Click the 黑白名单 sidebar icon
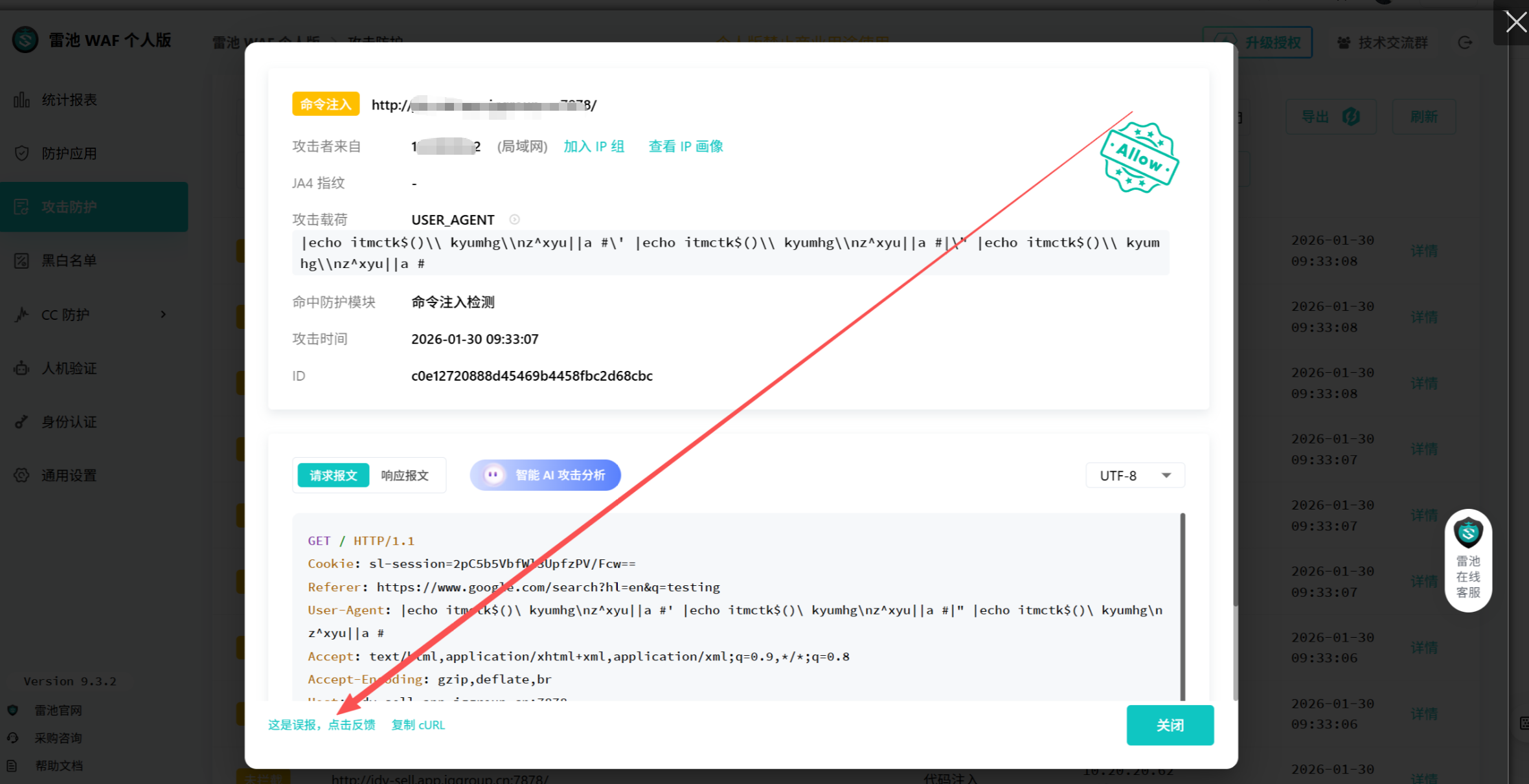This screenshot has width=1529, height=784. 21,260
